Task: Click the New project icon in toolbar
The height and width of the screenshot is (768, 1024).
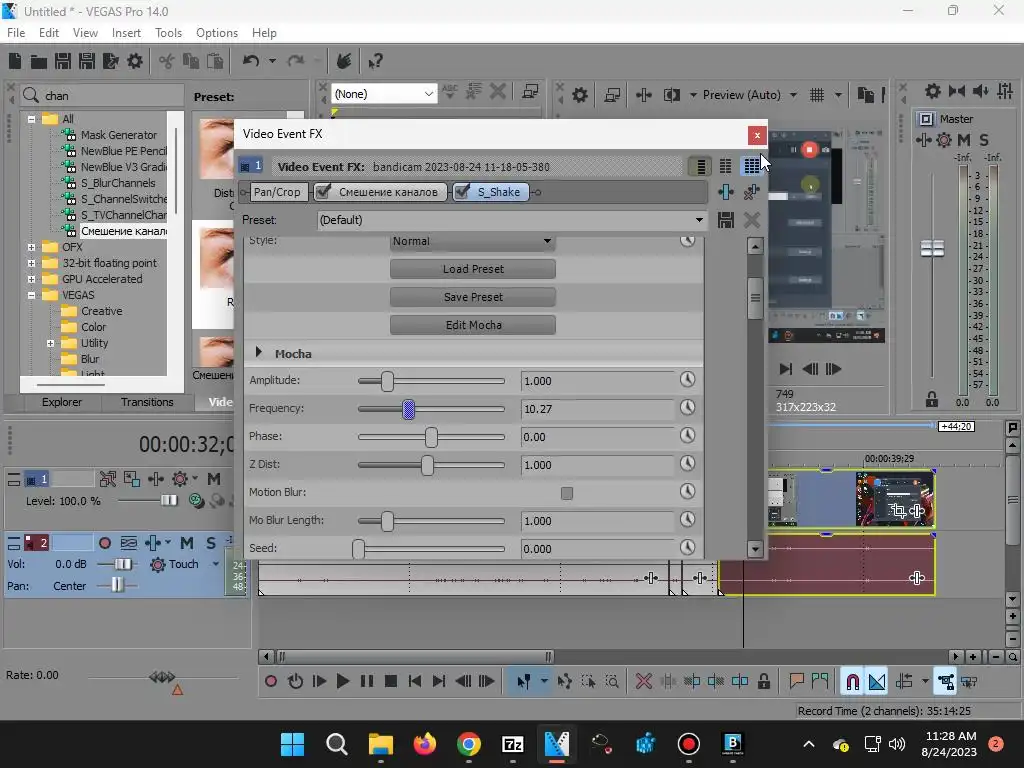Action: click(x=15, y=61)
